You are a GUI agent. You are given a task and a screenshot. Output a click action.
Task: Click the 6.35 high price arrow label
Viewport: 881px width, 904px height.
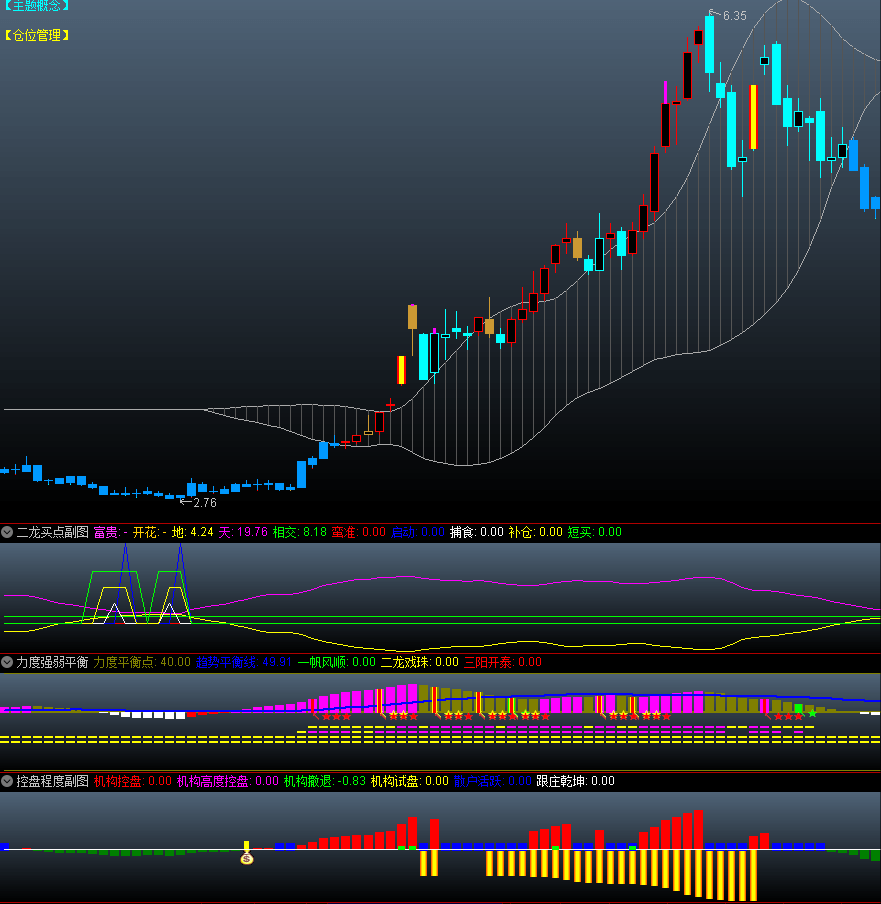tap(728, 15)
